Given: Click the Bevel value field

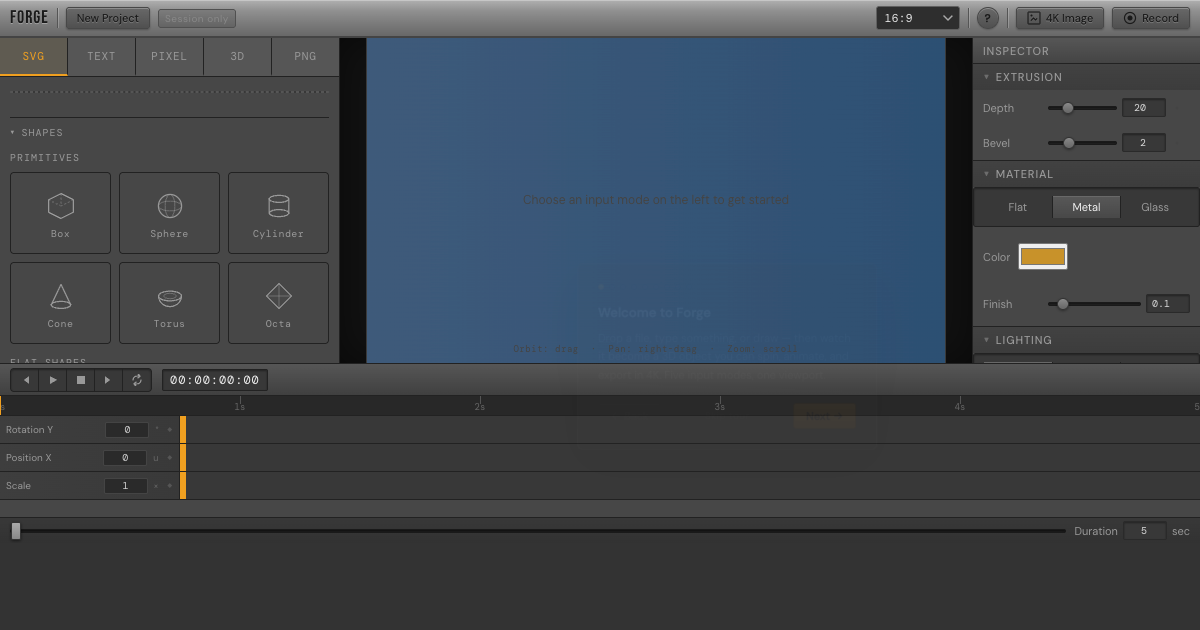Looking at the screenshot, I should coord(1143,143).
